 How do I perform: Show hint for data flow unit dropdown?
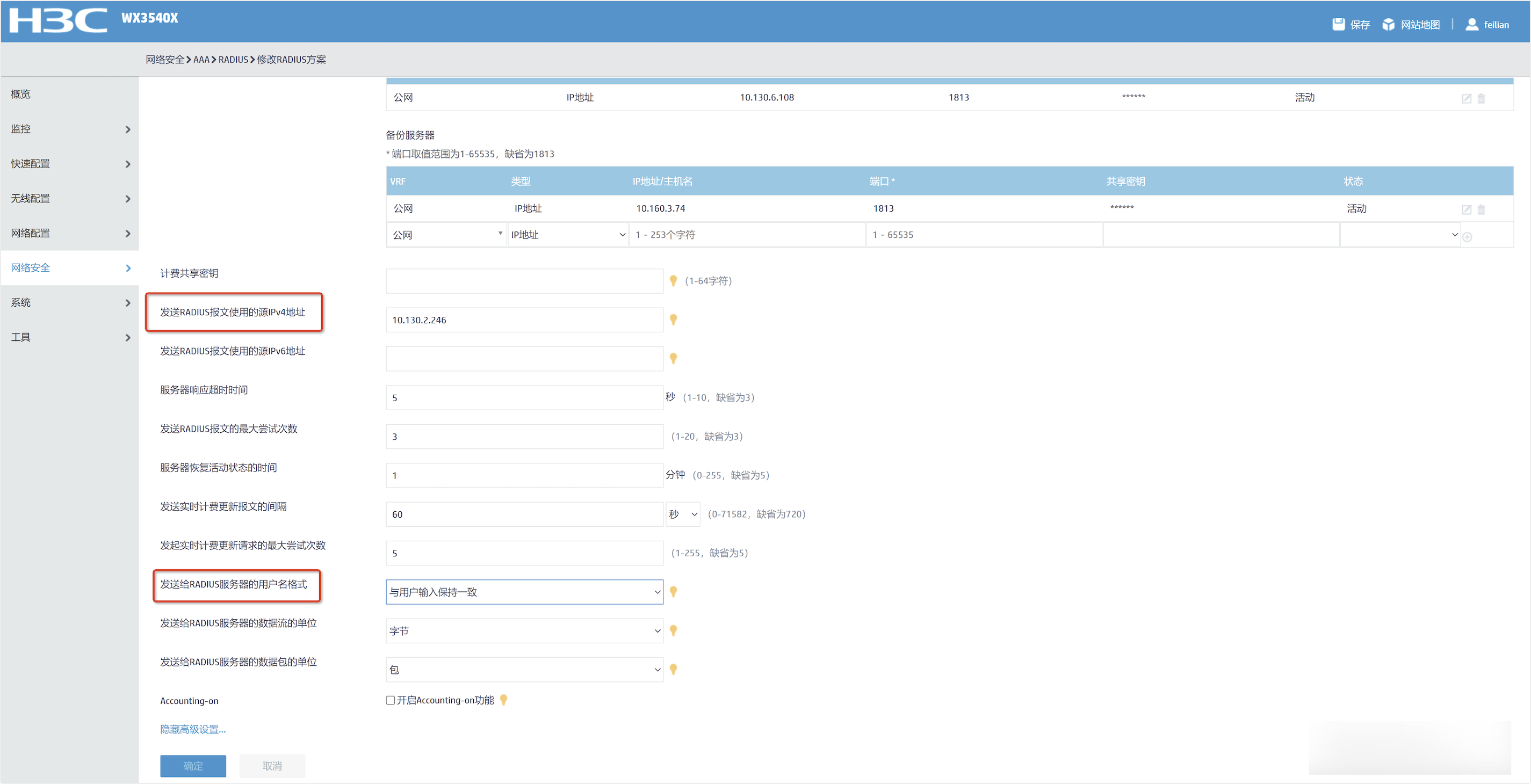[674, 630]
